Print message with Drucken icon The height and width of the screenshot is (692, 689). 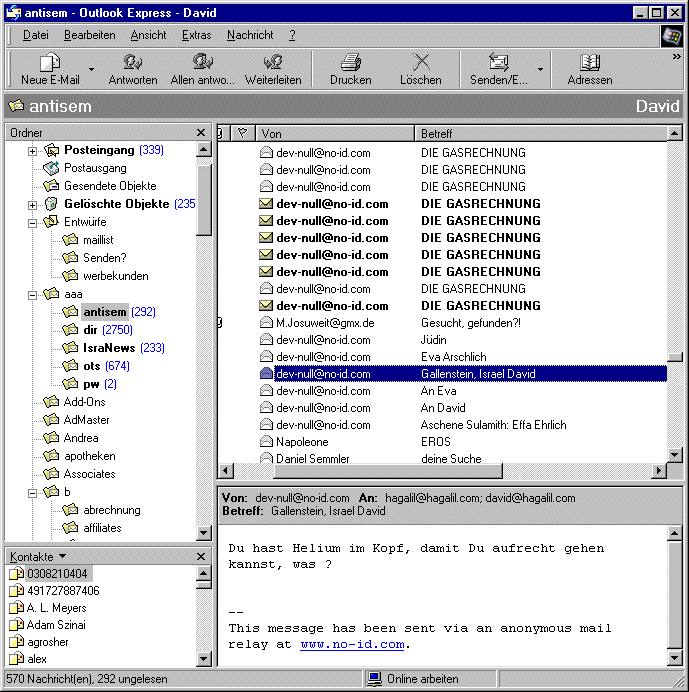click(350, 63)
